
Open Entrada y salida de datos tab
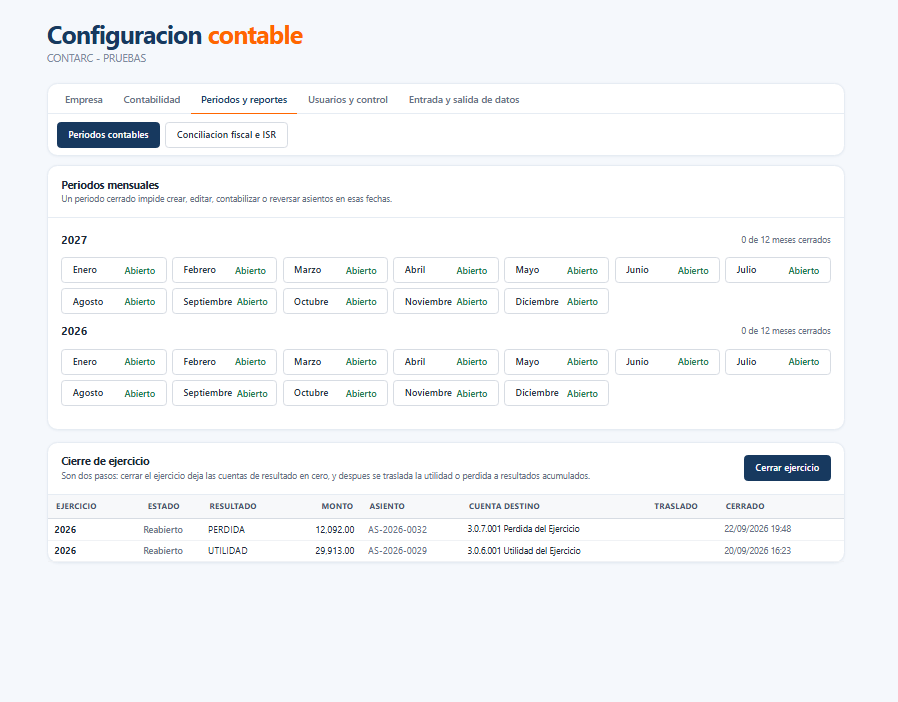pos(464,100)
